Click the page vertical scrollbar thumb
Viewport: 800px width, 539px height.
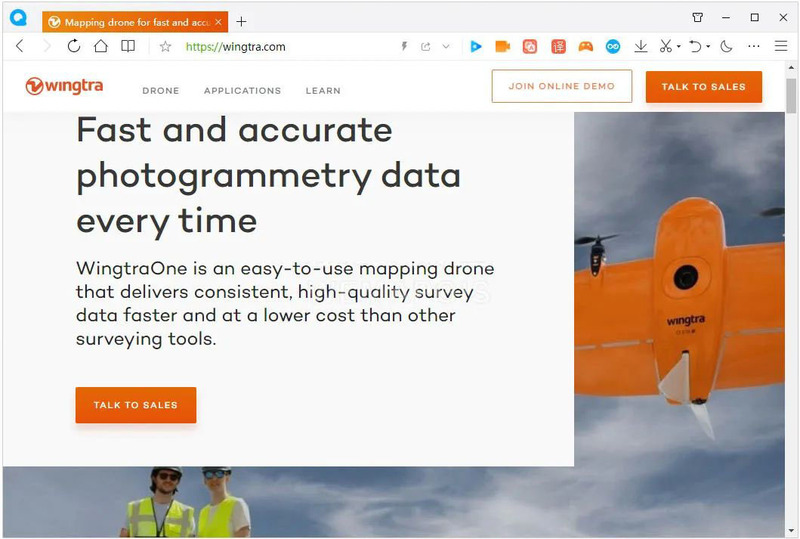point(791,95)
